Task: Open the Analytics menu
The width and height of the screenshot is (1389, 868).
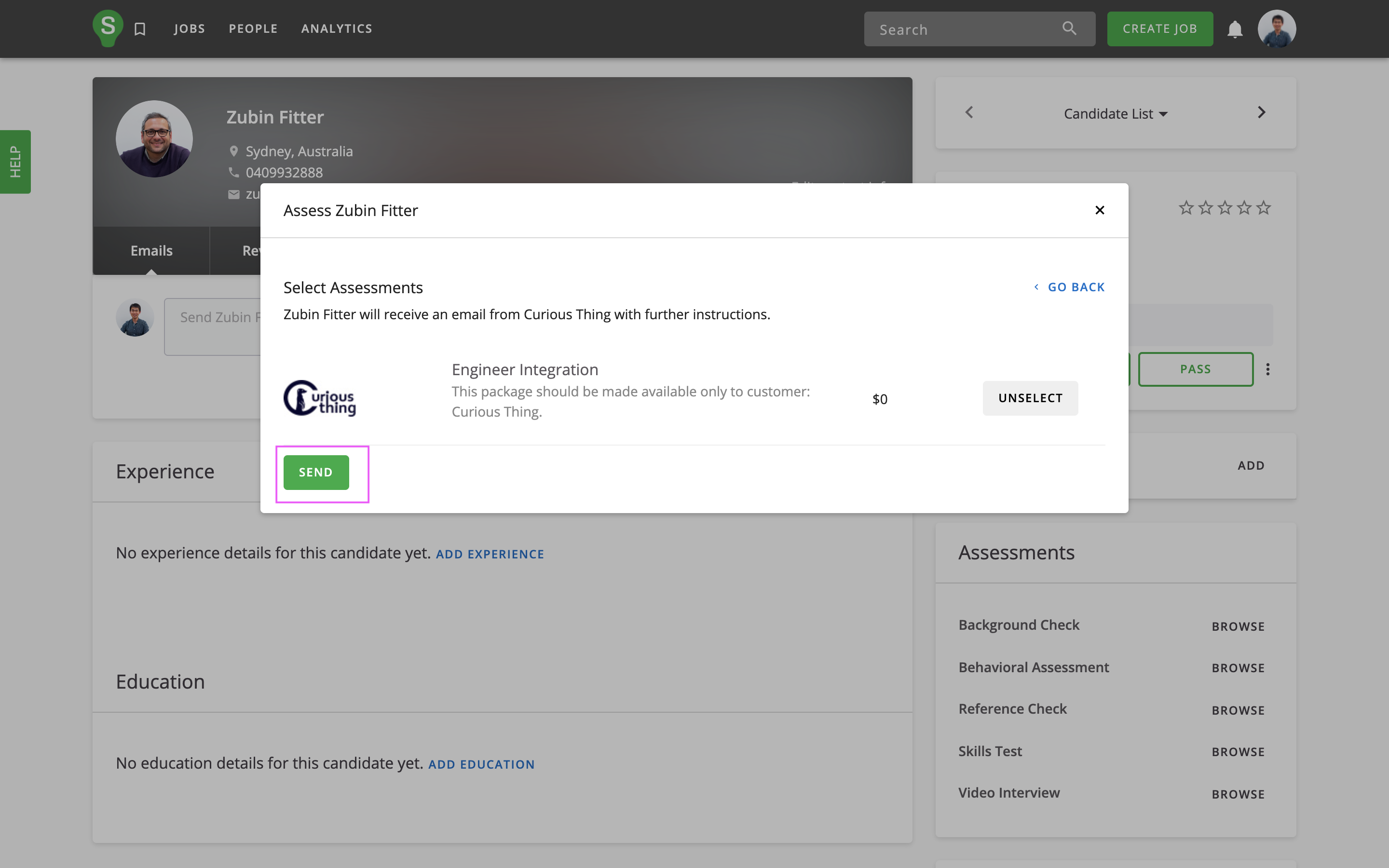Action: click(x=336, y=29)
